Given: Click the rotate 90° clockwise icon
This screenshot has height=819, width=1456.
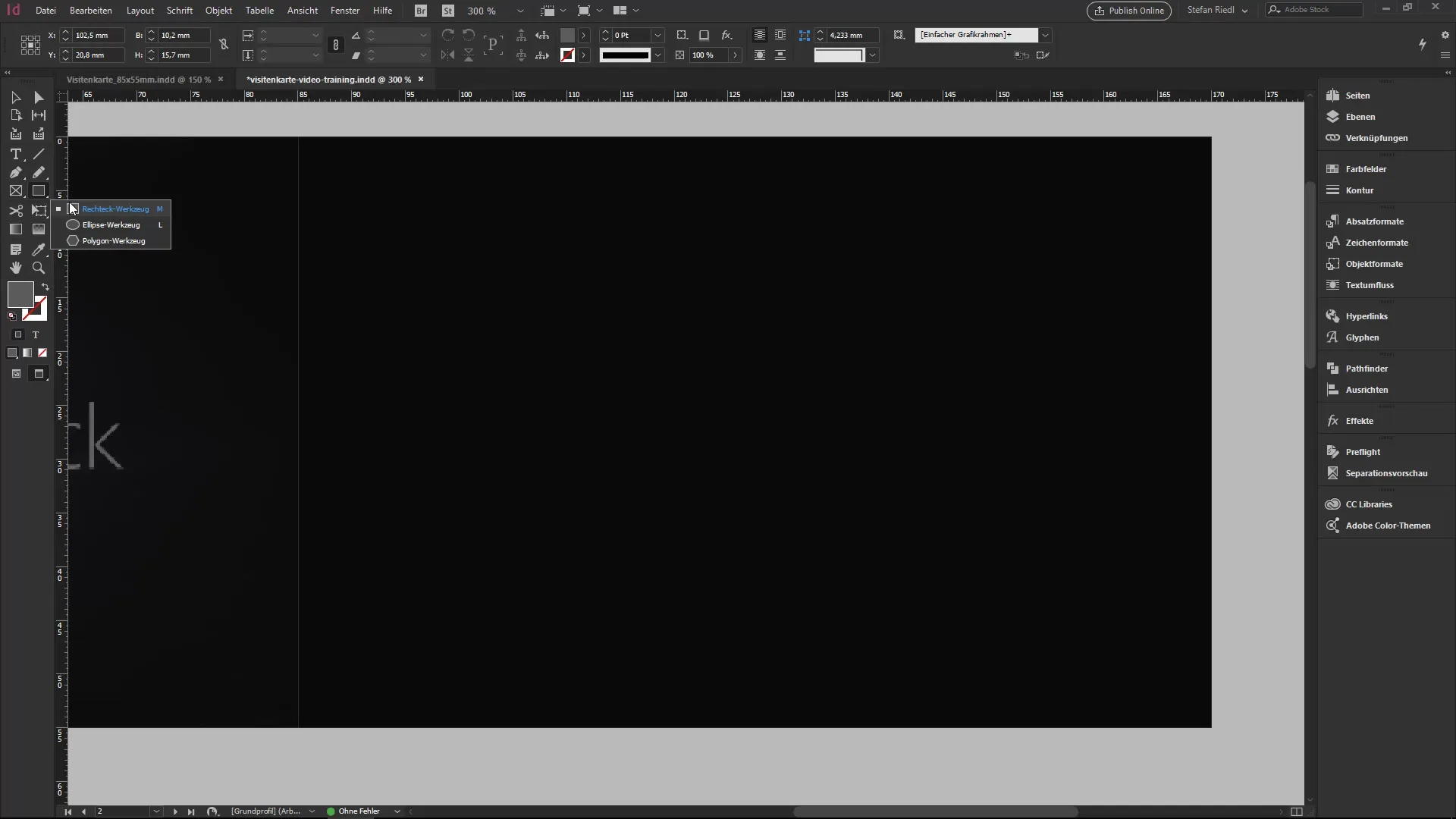Looking at the screenshot, I should pos(448,35).
